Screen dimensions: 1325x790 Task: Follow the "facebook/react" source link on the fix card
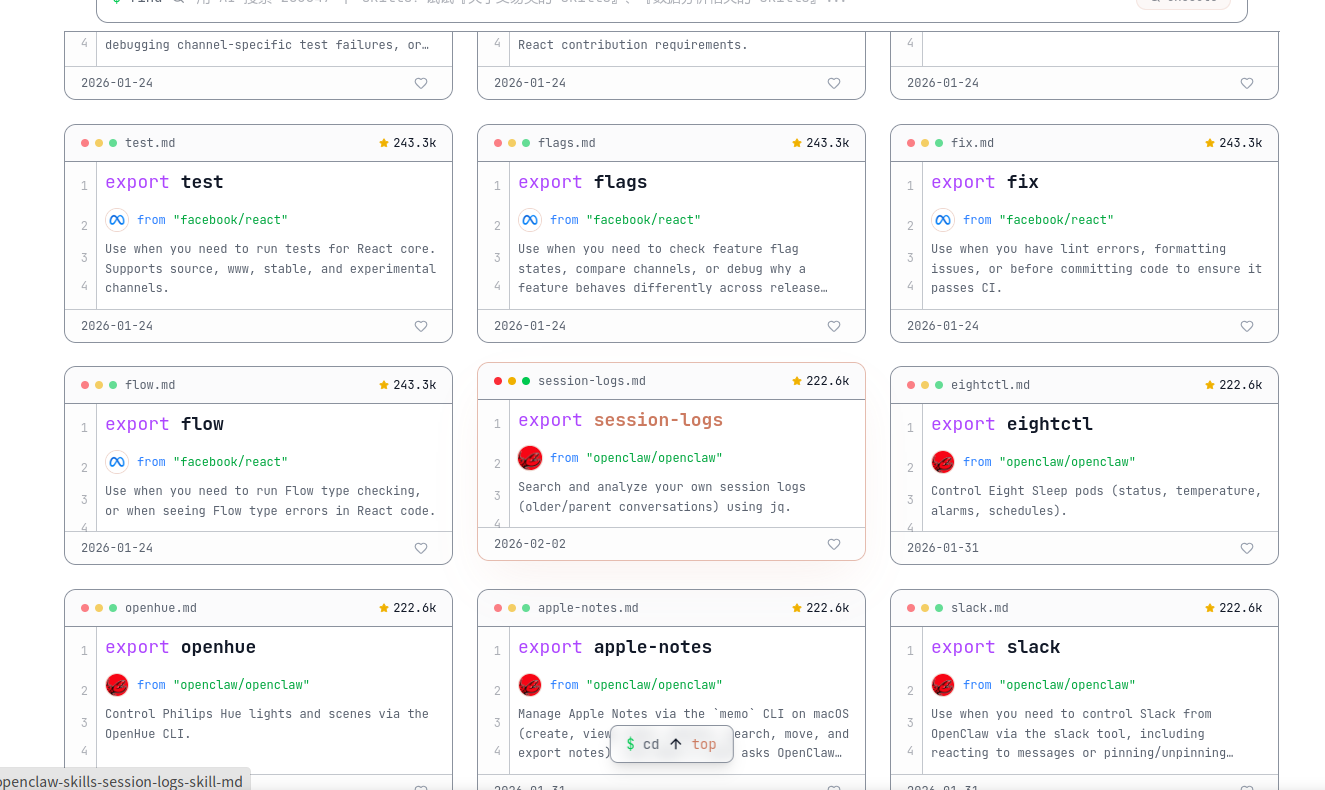click(x=1056, y=220)
